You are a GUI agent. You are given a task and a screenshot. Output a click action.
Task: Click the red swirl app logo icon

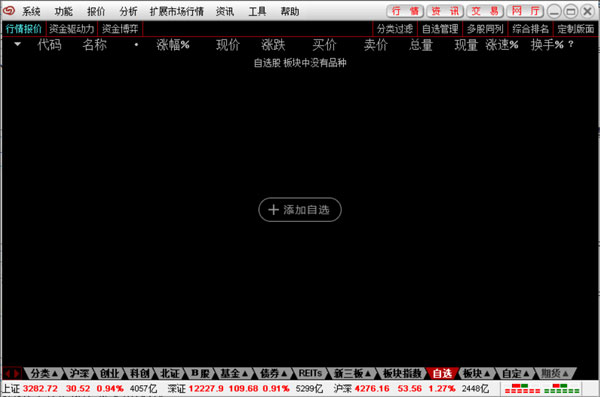click(8, 11)
